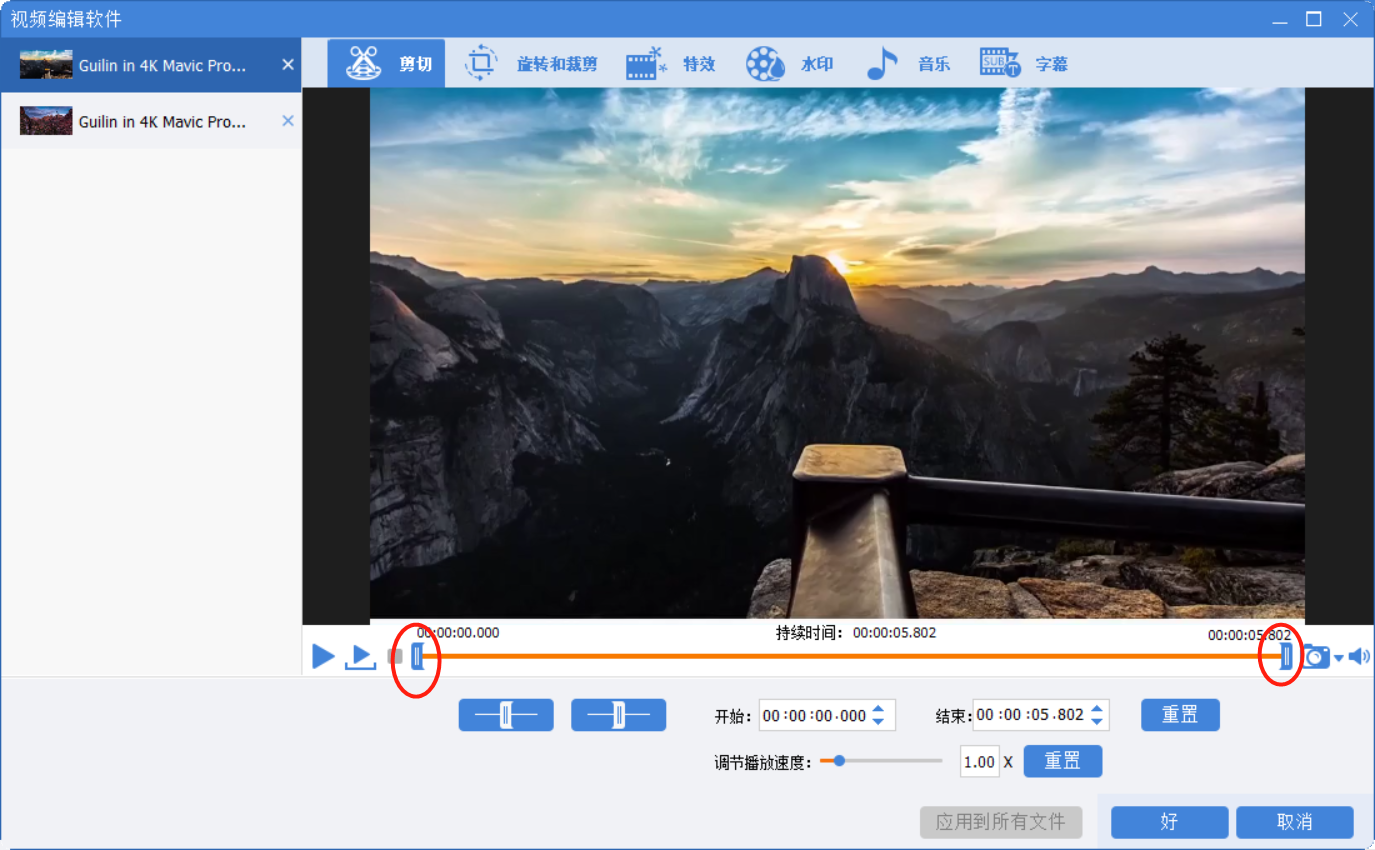Image resolution: width=1375 pixels, height=850 pixels.
Task: Mute audio with the speaker icon
Action: [1359, 657]
